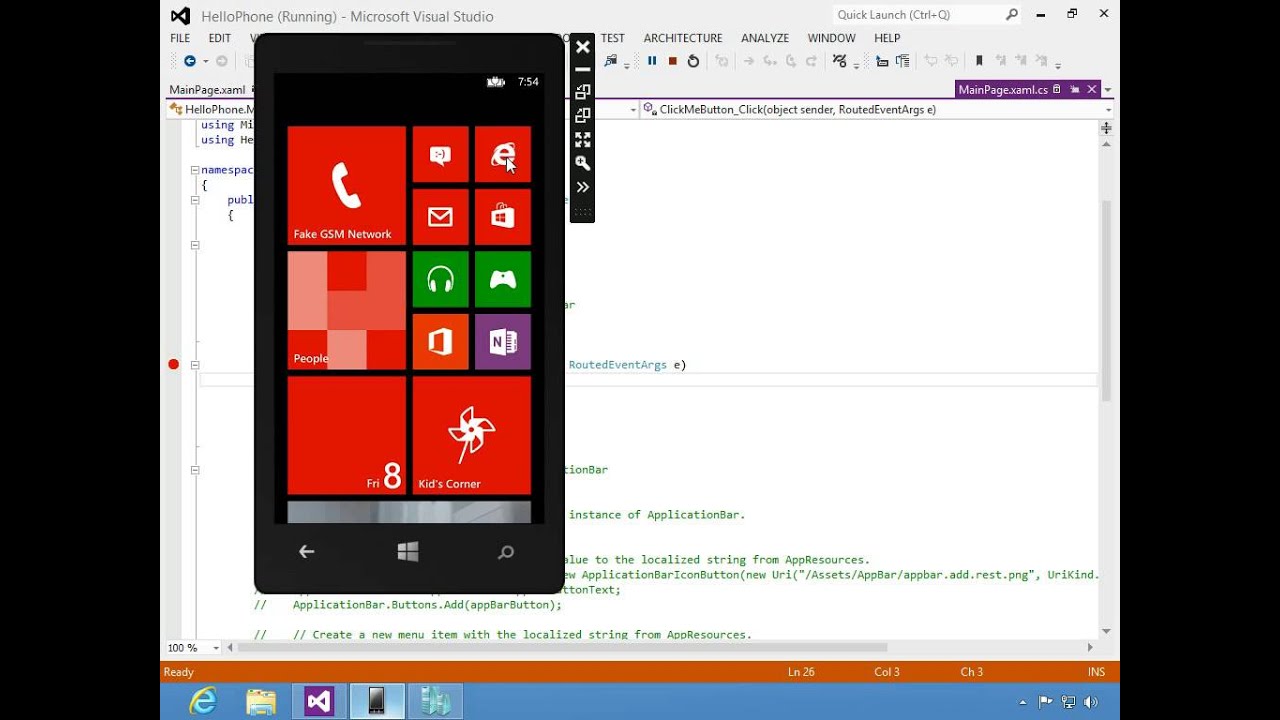Switch to the phone emulator taskbar button
The width and height of the screenshot is (1280, 720).
point(377,702)
